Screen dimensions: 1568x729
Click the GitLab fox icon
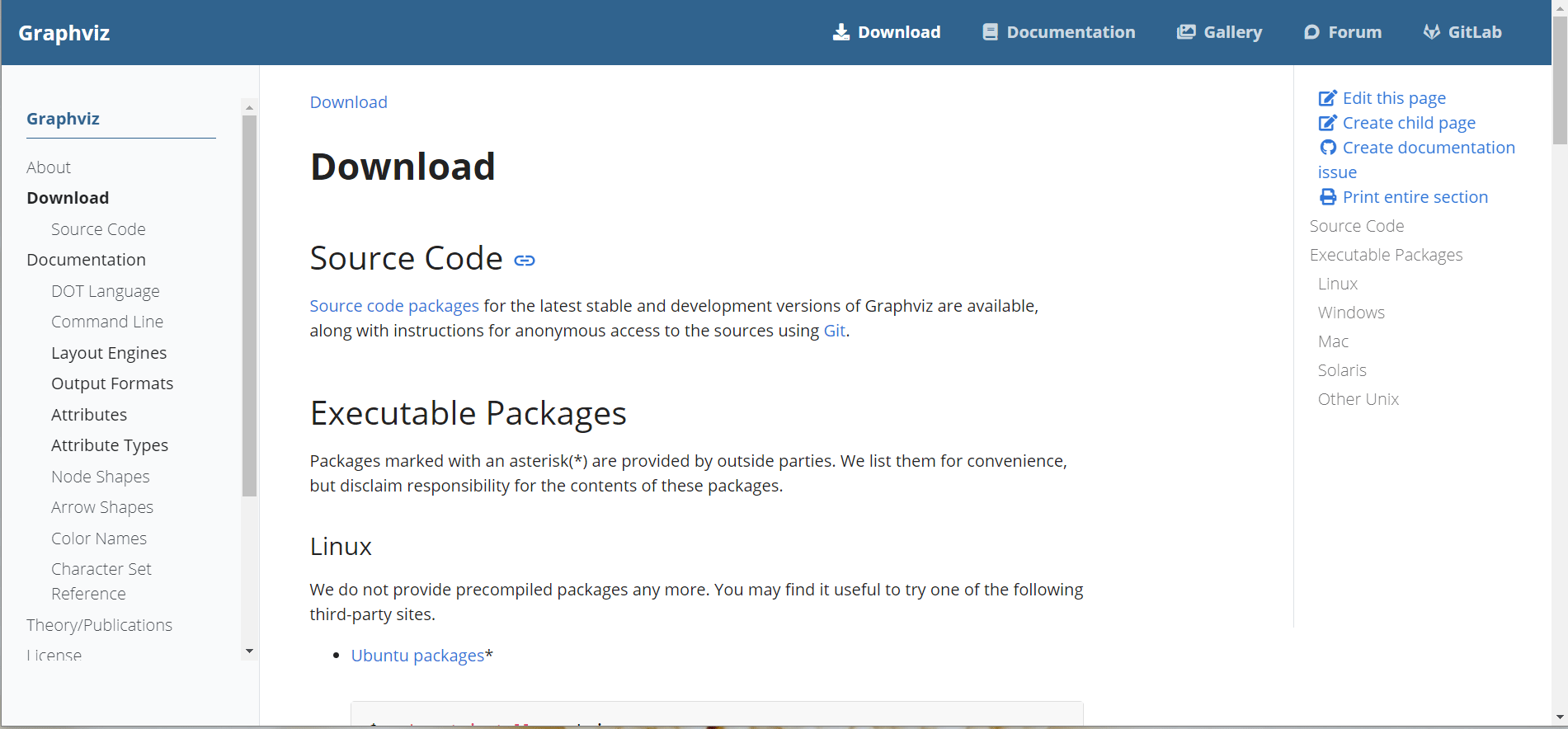[1432, 32]
